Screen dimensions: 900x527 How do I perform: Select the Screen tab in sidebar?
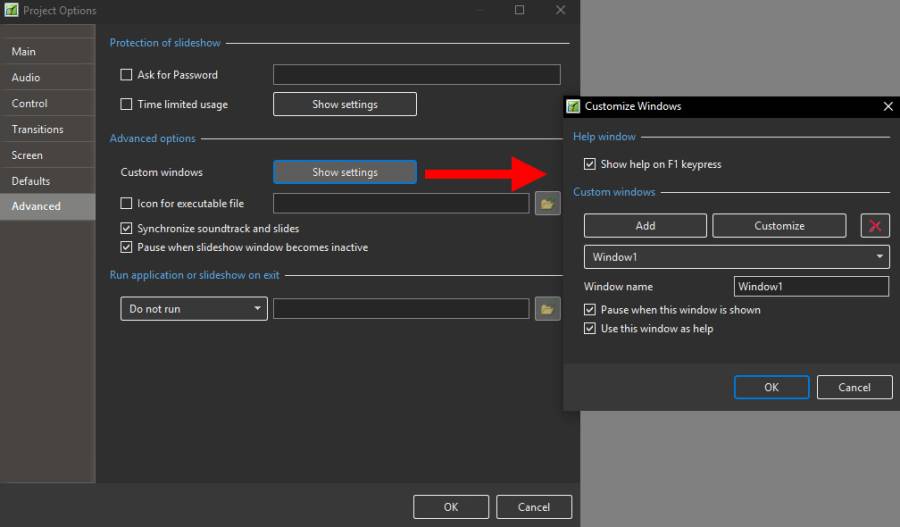tap(27, 156)
